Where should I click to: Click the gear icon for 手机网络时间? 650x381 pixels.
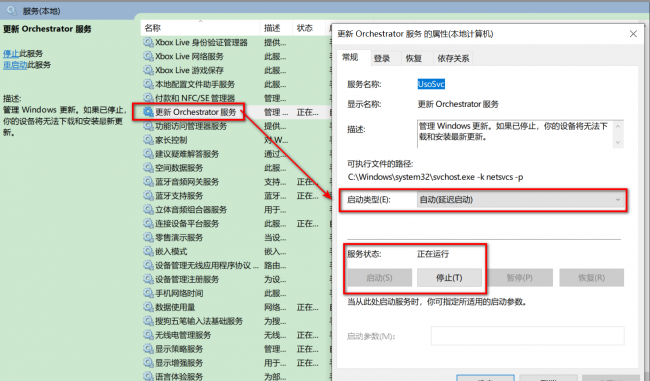coord(148,293)
